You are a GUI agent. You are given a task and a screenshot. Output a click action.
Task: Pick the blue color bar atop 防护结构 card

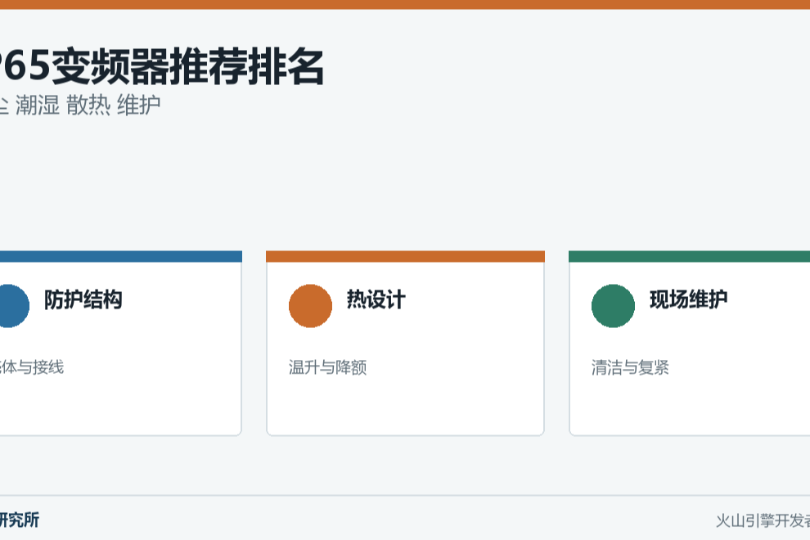[120, 256]
